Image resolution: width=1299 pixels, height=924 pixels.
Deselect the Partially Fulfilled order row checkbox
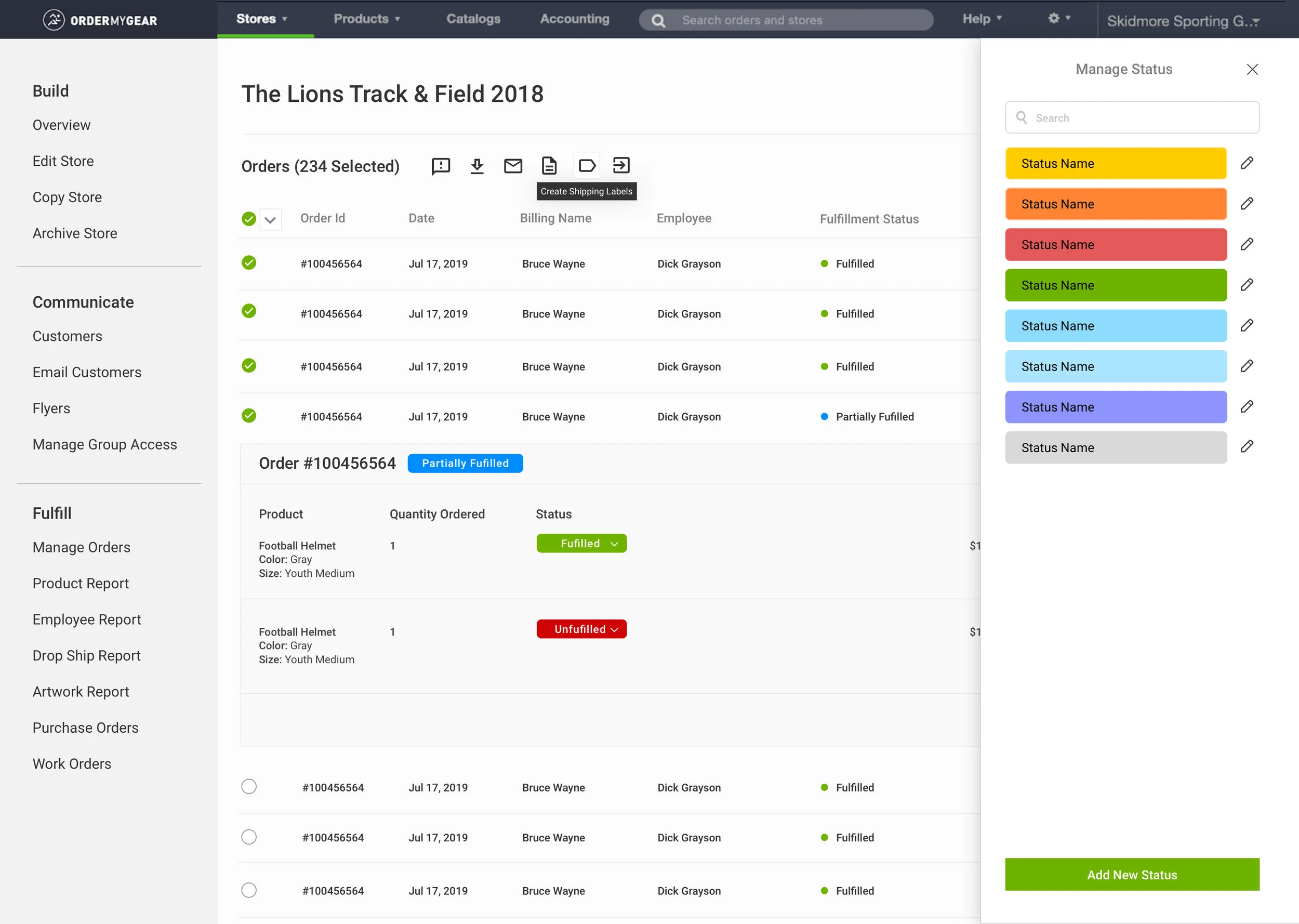248,416
